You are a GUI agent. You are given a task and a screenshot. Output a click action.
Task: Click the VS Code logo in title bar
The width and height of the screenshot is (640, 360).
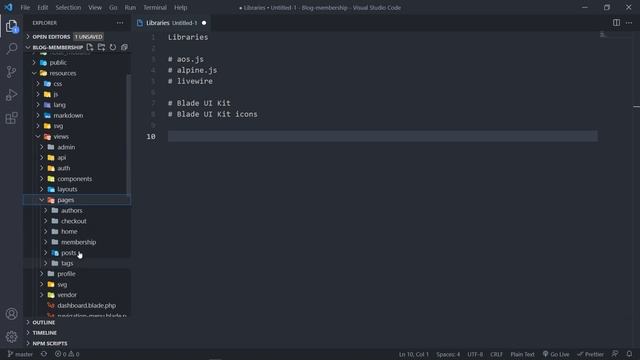tap(9, 7)
